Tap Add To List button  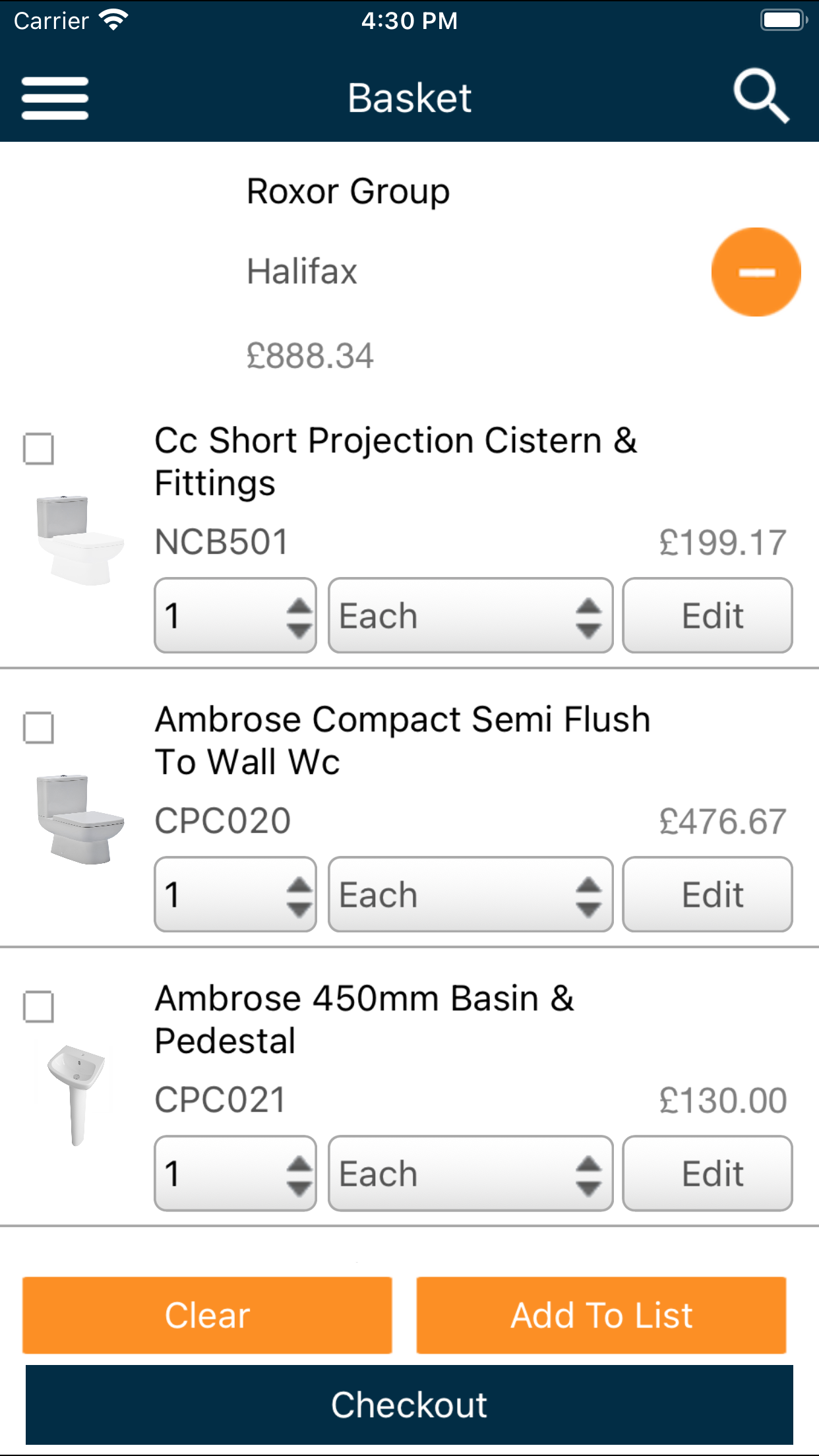point(601,1316)
